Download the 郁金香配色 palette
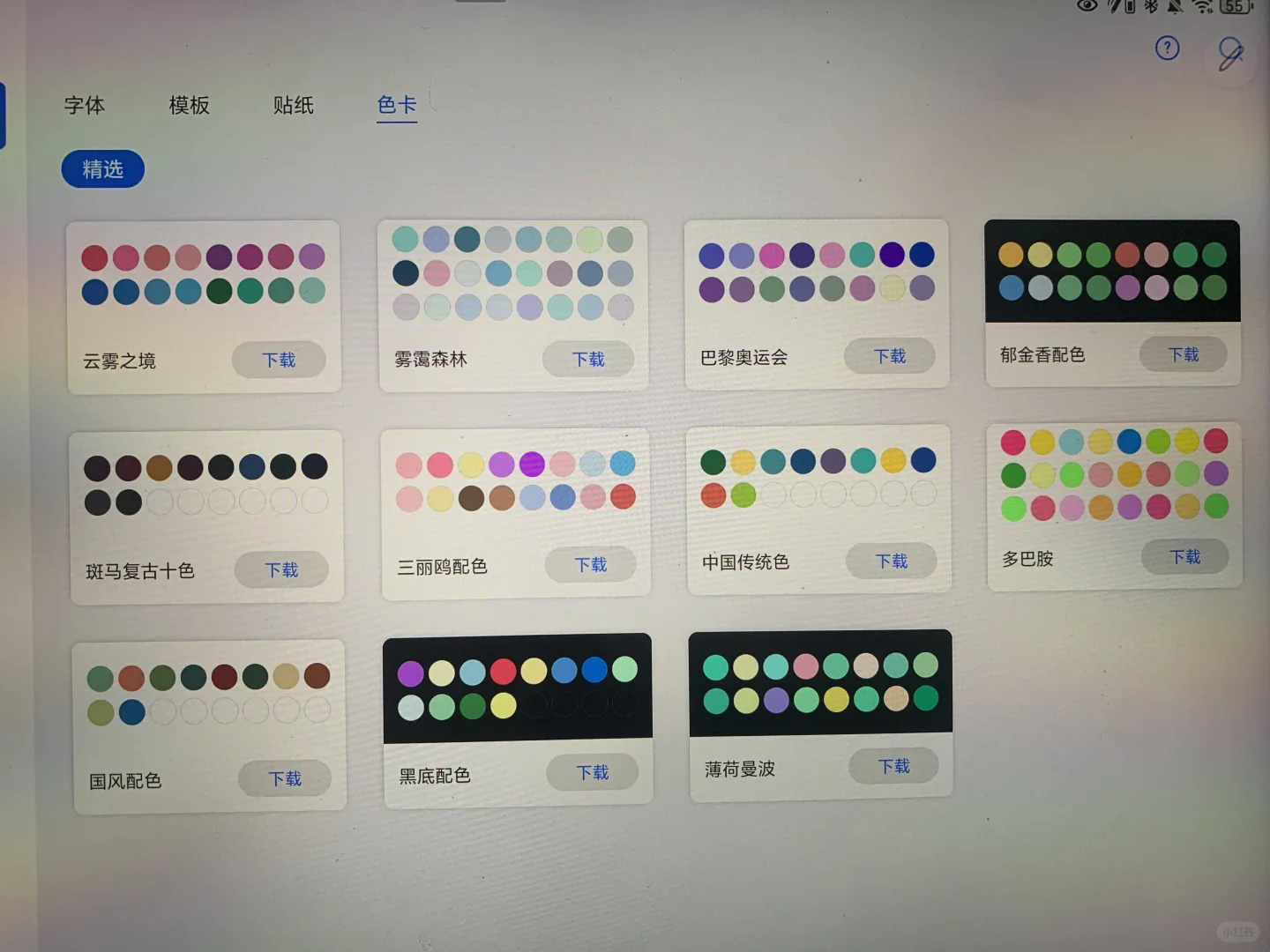The height and width of the screenshot is (952, 1270). tap(1184, 354)
